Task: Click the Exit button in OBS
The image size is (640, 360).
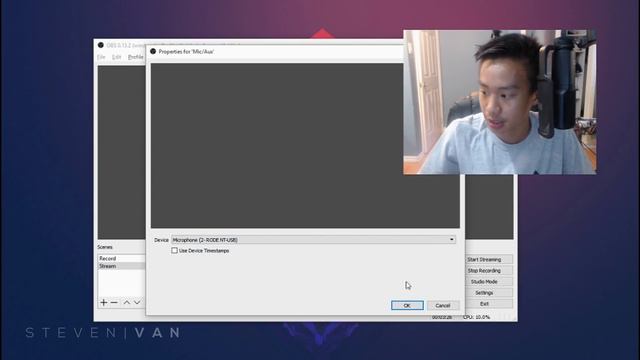Action: click(x=484, y=304)
